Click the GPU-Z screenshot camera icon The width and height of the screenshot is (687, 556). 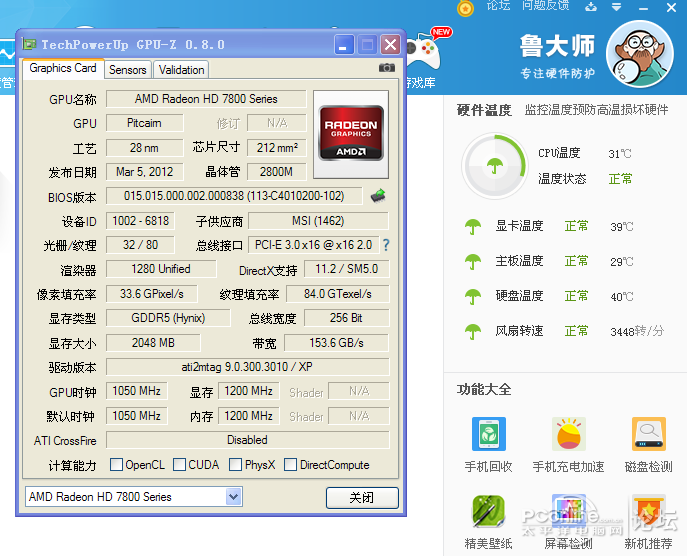[x=386, y=68]
